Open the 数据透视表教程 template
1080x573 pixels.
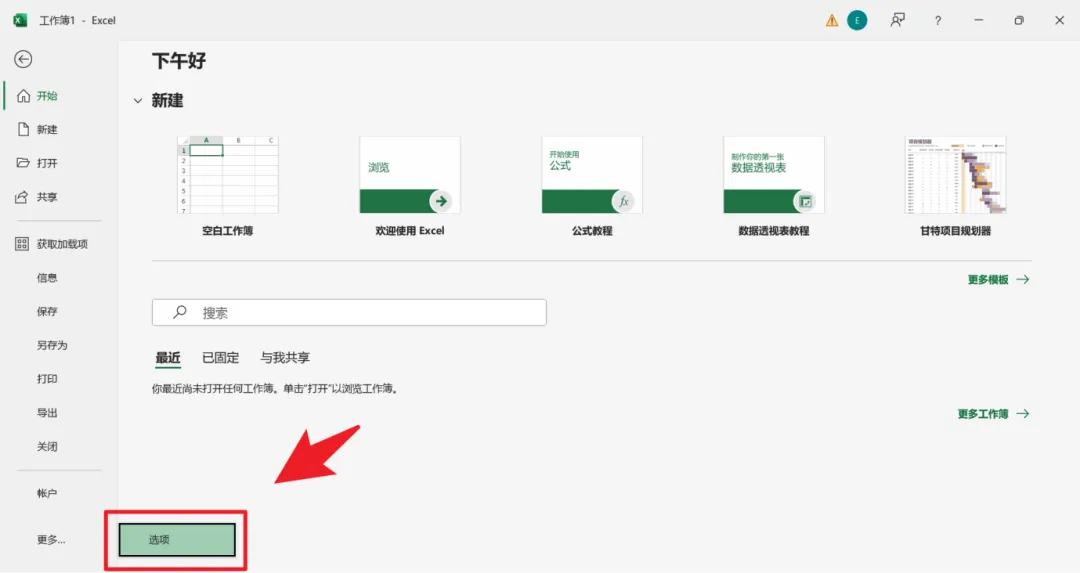773,175
